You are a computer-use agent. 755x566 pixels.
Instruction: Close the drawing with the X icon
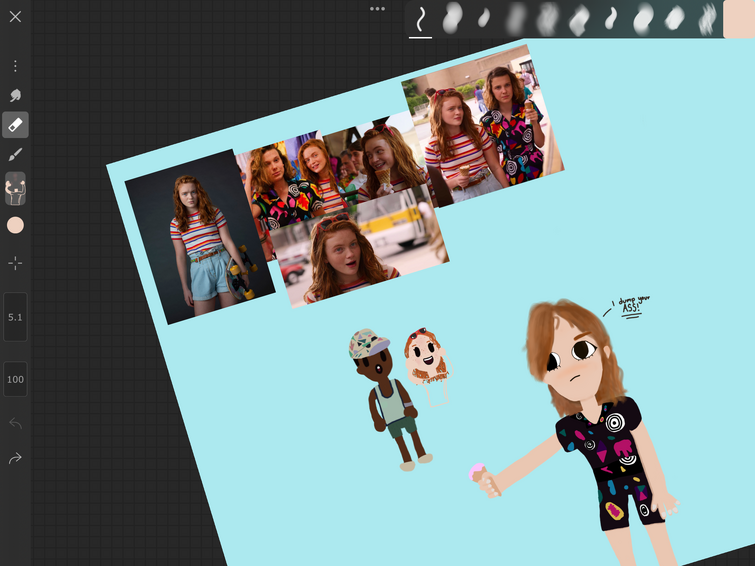pyautogui.click(x=15, y=17)
